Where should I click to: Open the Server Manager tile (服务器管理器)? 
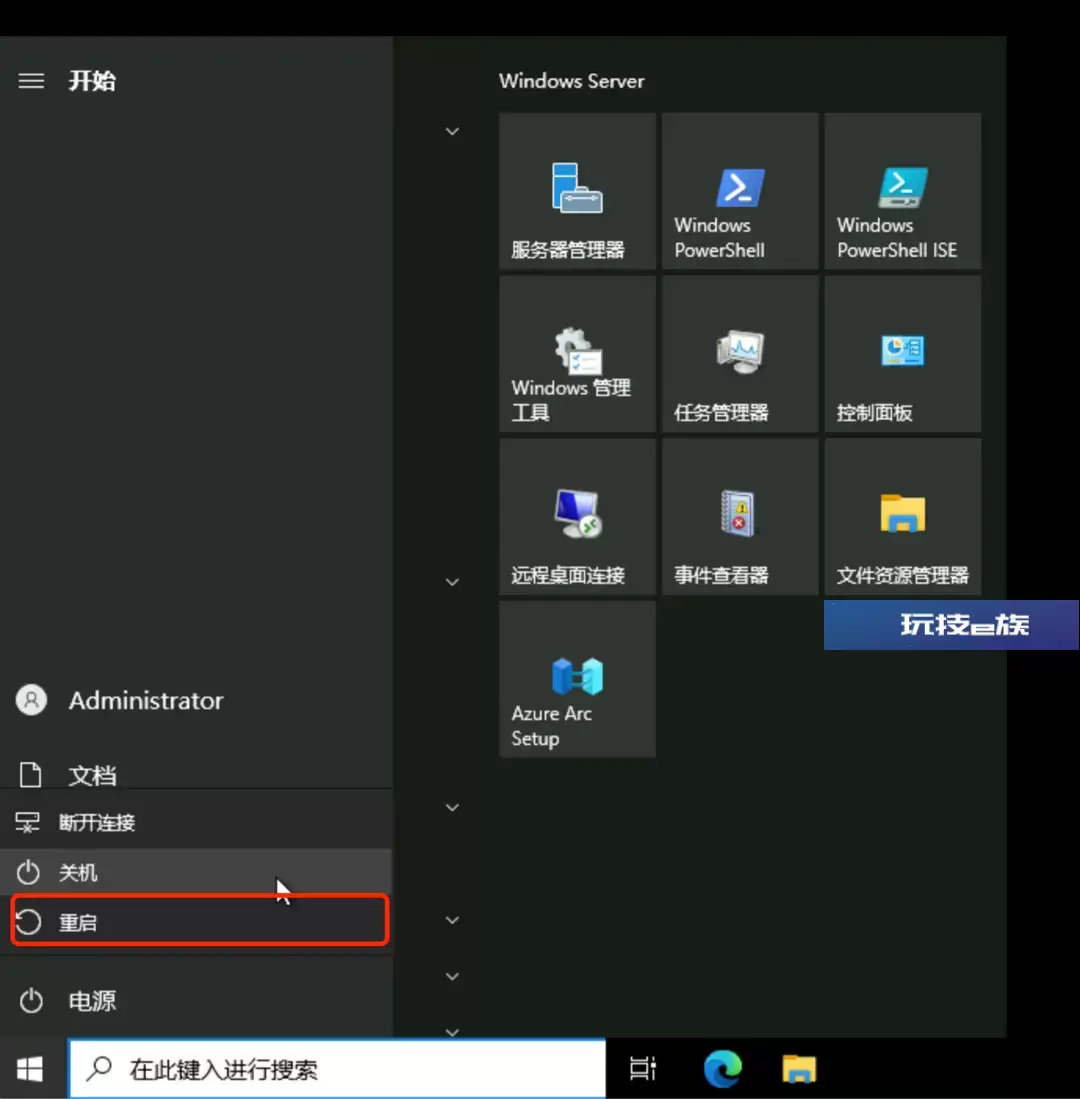pyautogui.click(x=577, y=191)
